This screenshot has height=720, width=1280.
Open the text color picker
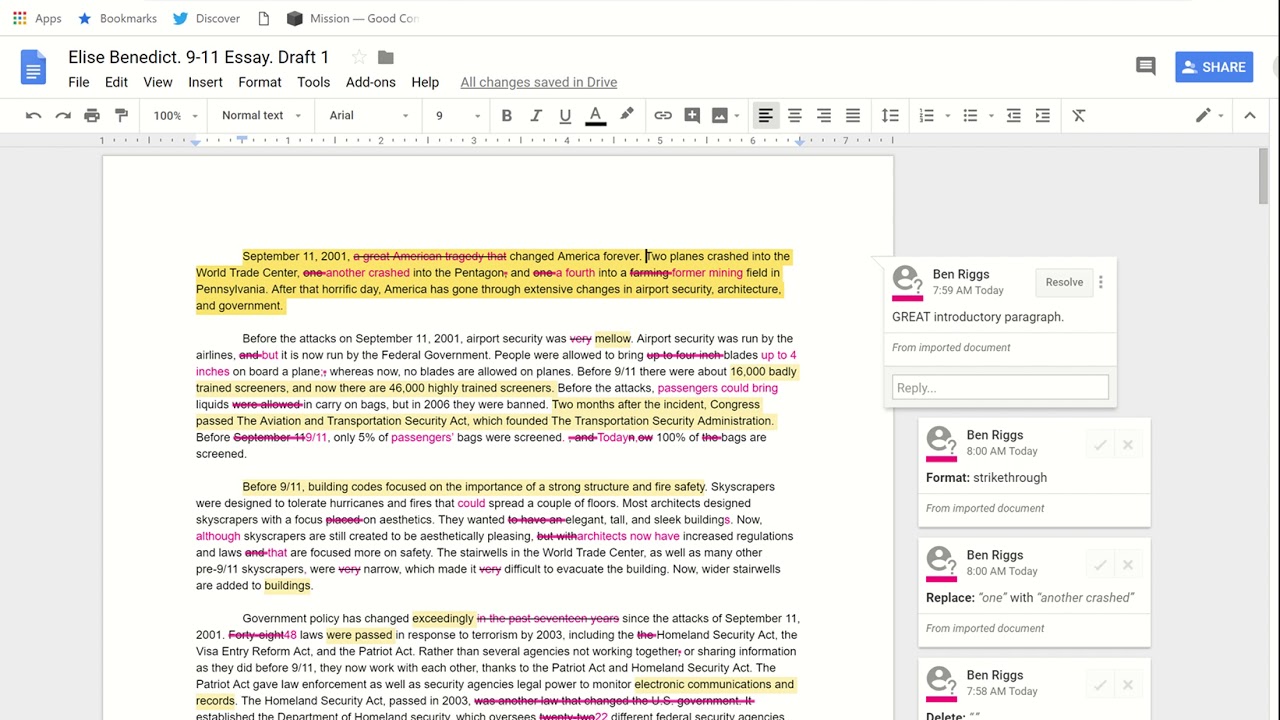click(595, 116)
